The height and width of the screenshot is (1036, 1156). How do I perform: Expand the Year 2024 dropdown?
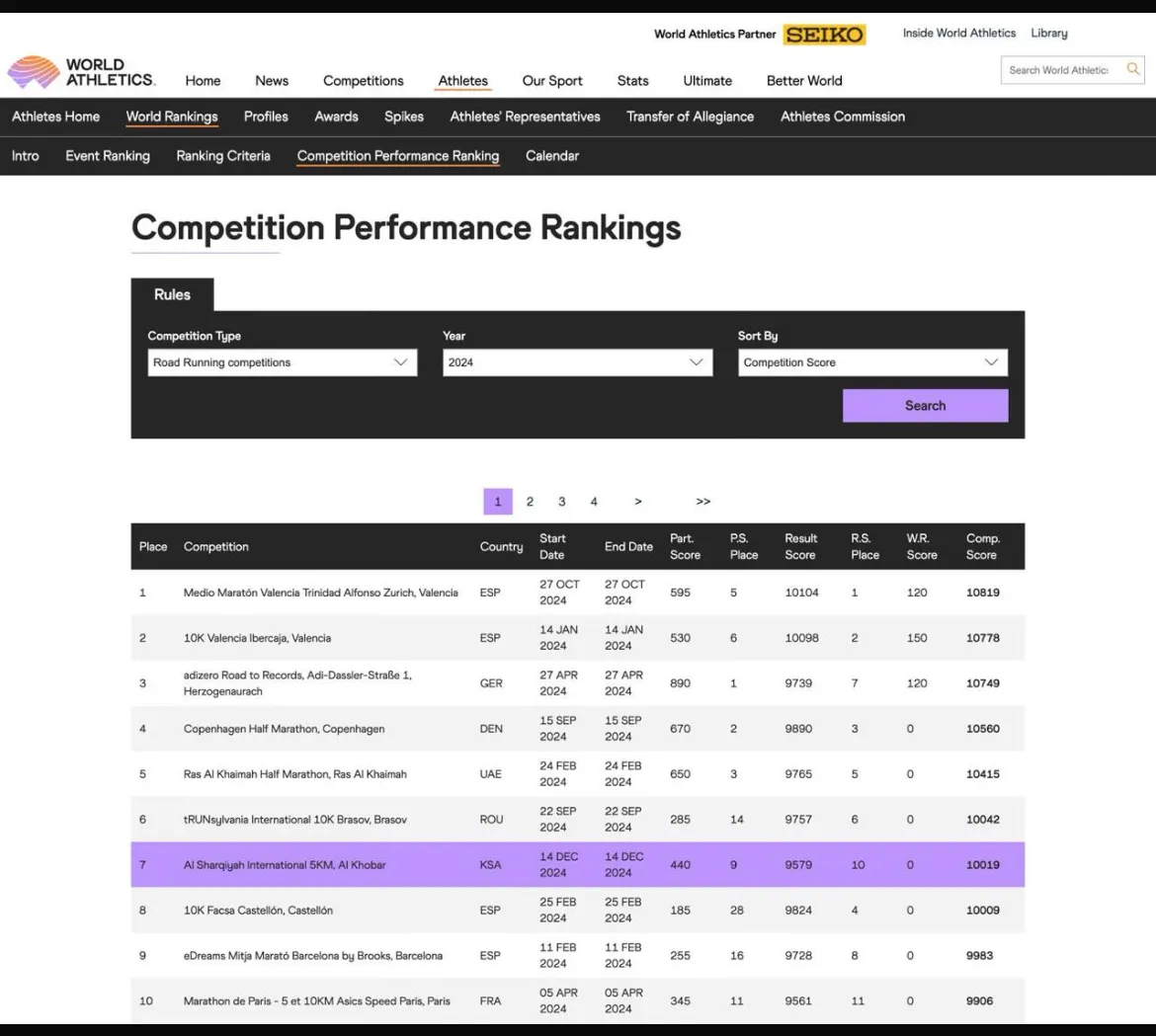tap(576, 362)
